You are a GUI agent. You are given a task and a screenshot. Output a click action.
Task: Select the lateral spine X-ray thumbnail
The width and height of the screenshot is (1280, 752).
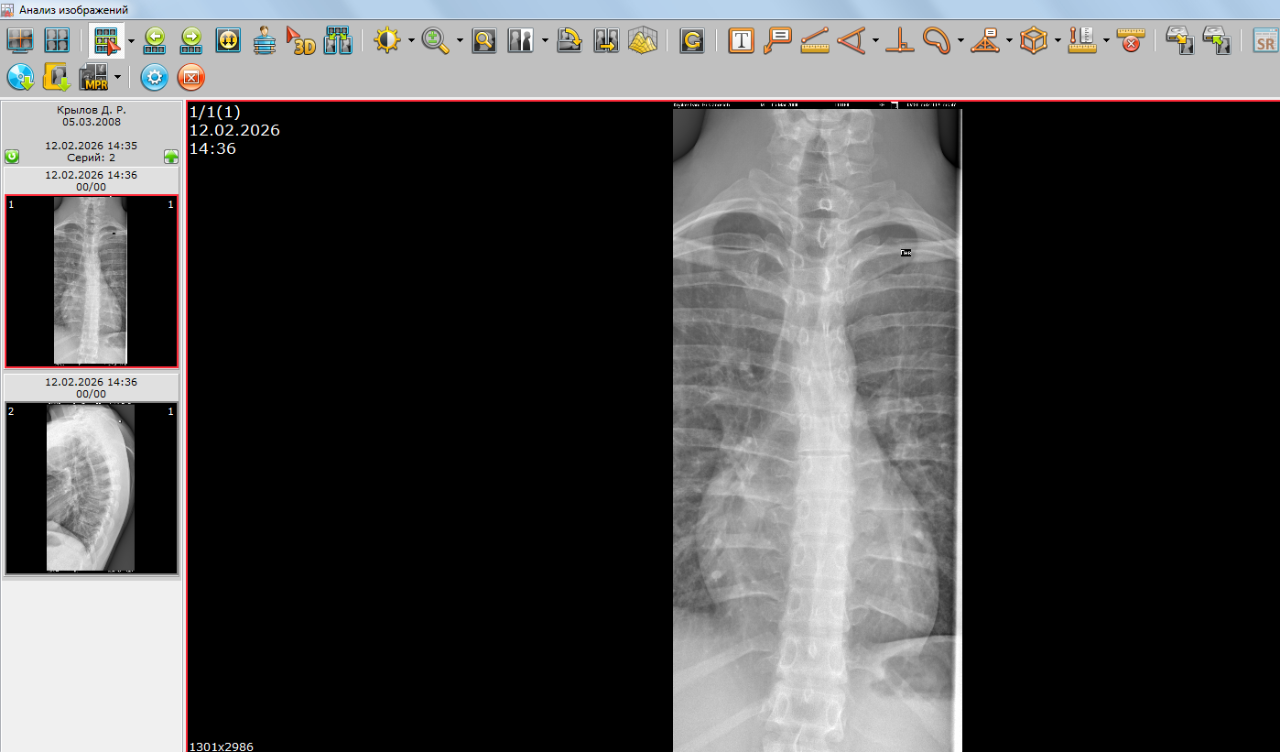coord(91,488)
